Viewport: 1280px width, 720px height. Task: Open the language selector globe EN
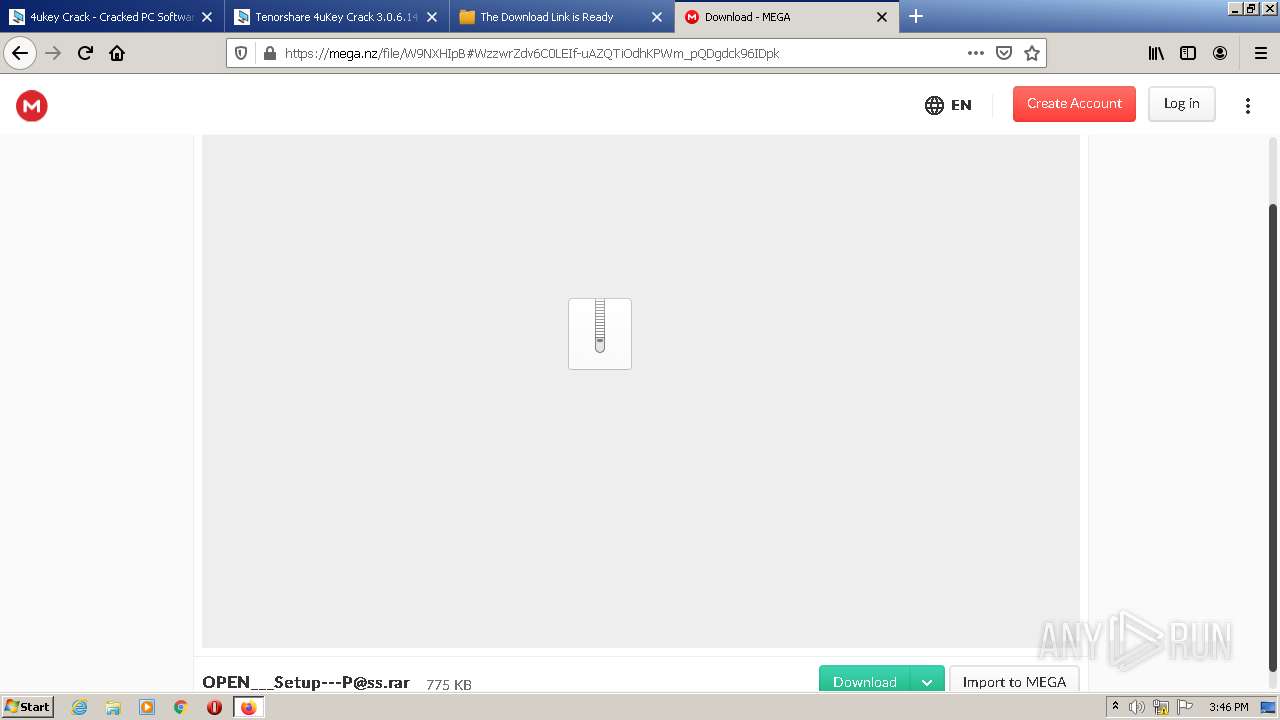[948, 105]
